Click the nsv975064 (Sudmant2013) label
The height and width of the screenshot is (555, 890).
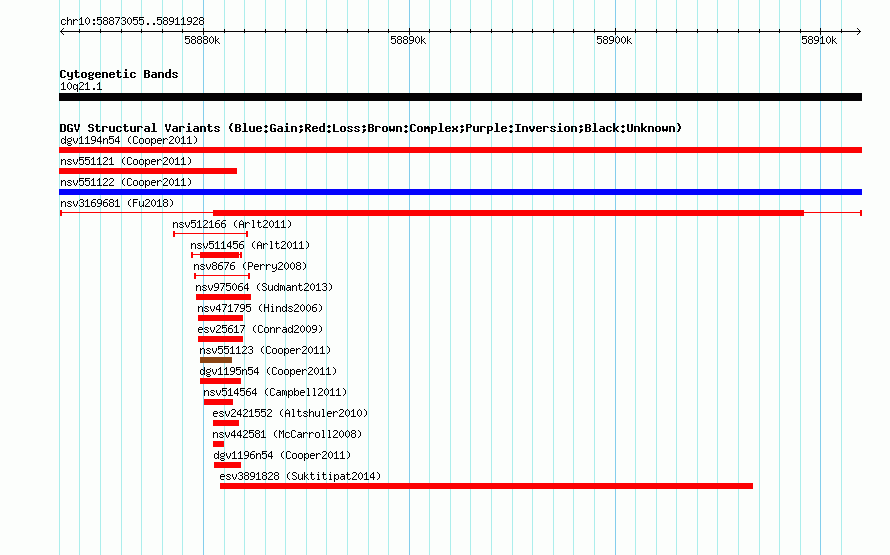264,287
